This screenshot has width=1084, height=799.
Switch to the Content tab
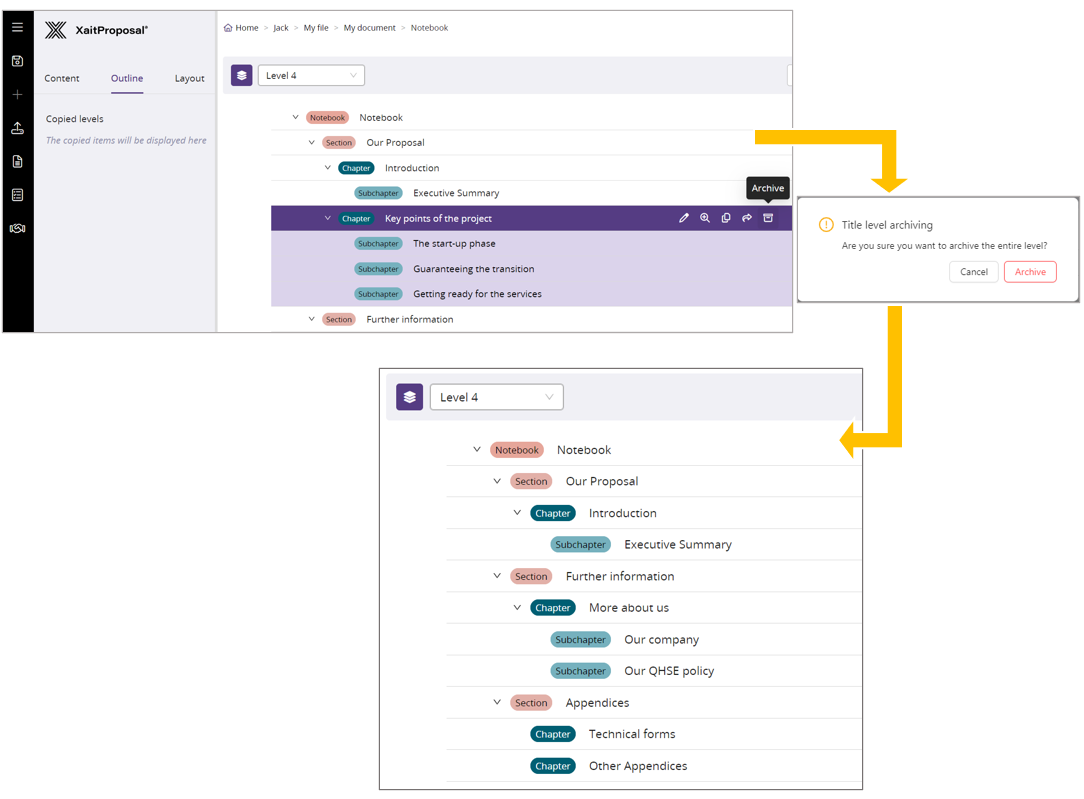click(x=62, y=78)
